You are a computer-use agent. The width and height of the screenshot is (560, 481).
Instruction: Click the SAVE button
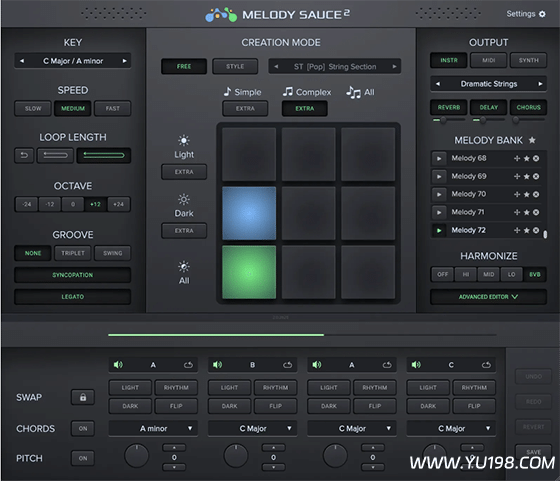coord(533,452)
